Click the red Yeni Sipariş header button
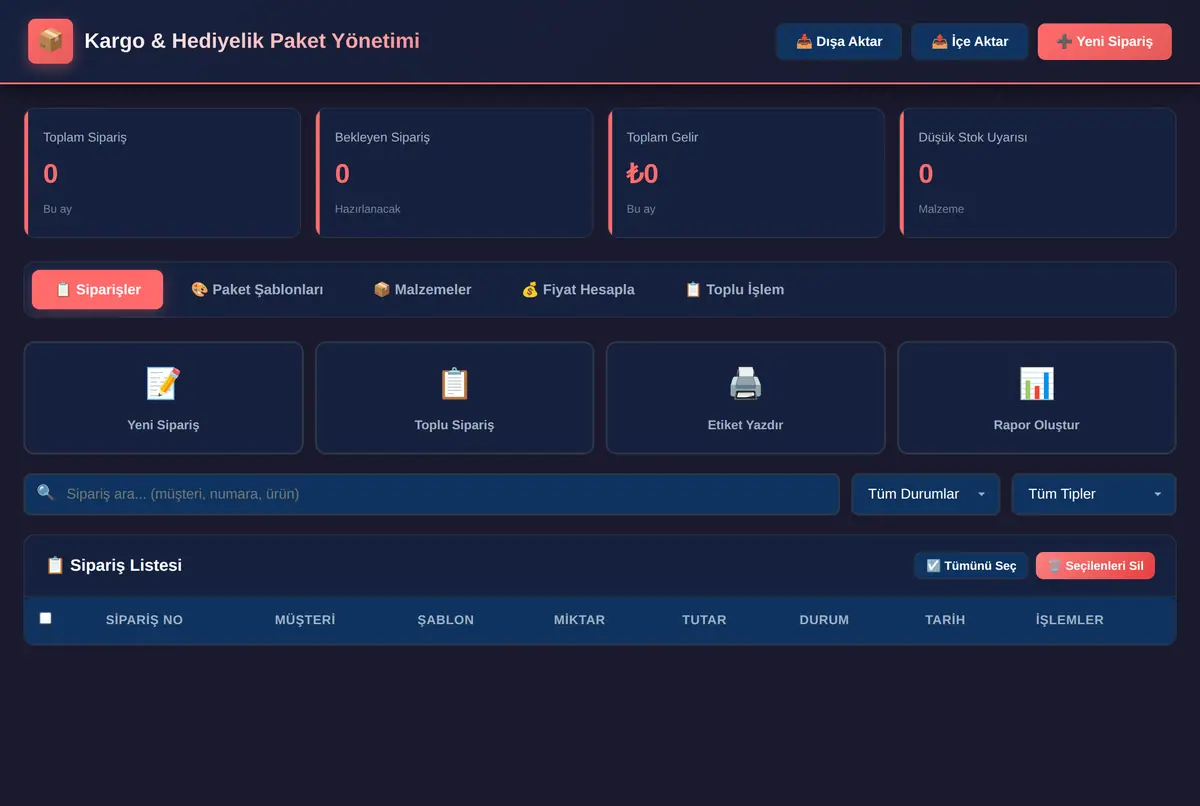Screen dimensions: 1200x806 (x=1105, y=42)
